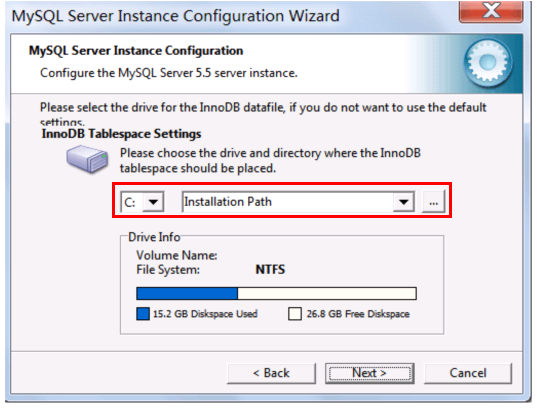The width and height of the screenshot is (537, 408).
Task: Click the blue Diskspace Used legend swatch
Action: point(143,314)
